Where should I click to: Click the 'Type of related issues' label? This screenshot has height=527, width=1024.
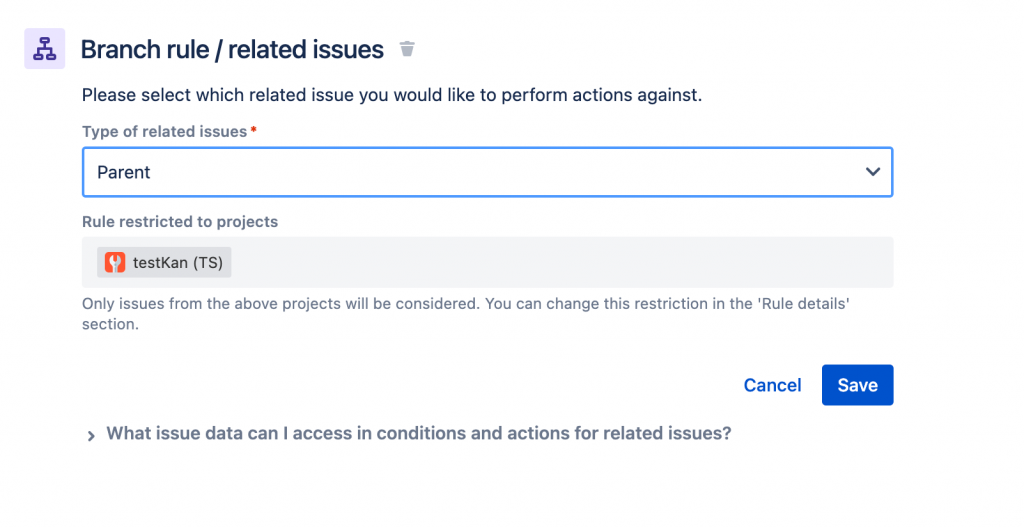point(164,132)
